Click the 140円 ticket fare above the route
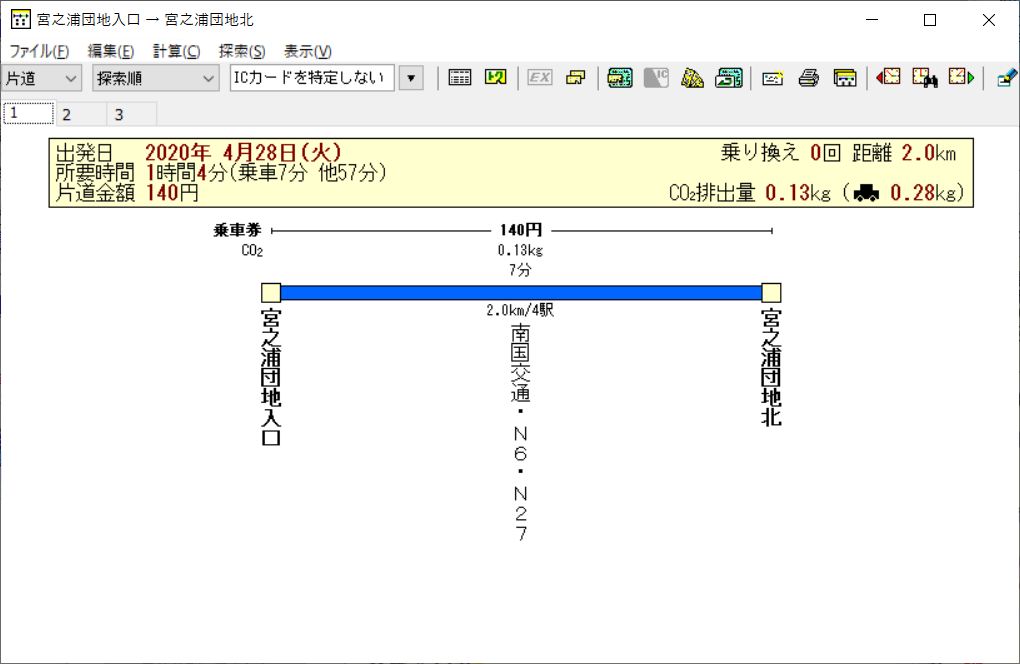The image size is (1020, 664). pos(520,230)
